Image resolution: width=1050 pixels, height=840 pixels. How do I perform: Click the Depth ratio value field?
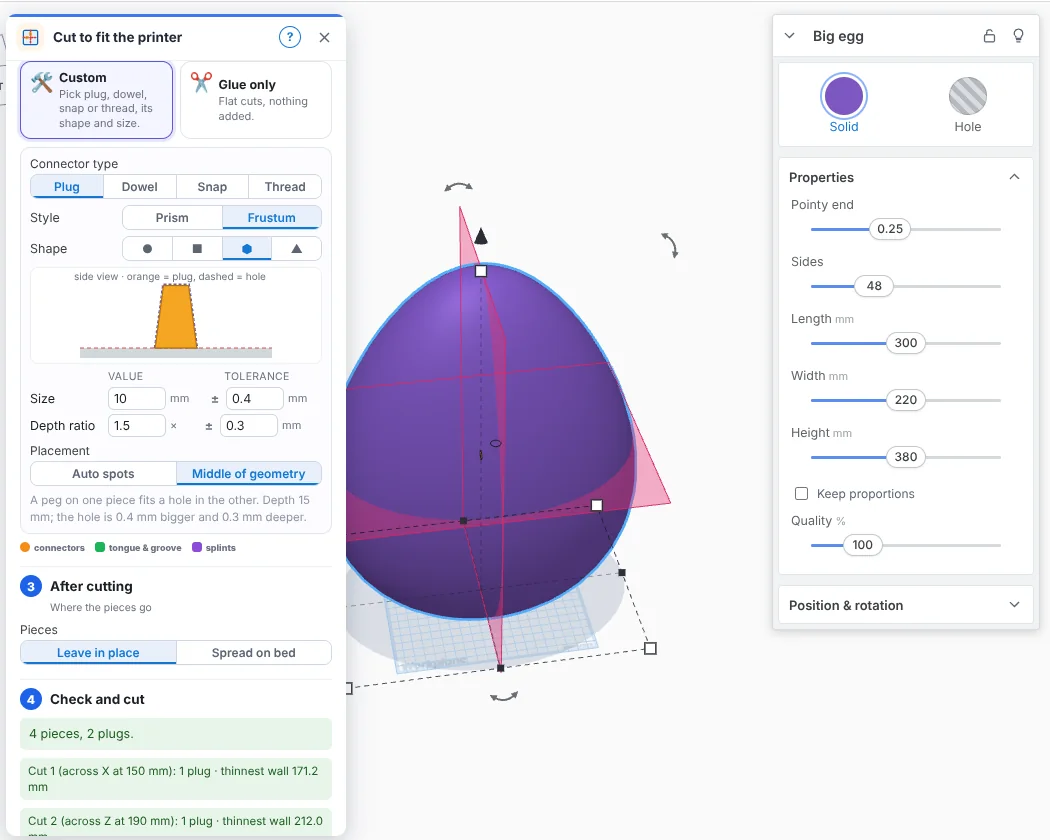pyautogui.click(x=137, y=425)
